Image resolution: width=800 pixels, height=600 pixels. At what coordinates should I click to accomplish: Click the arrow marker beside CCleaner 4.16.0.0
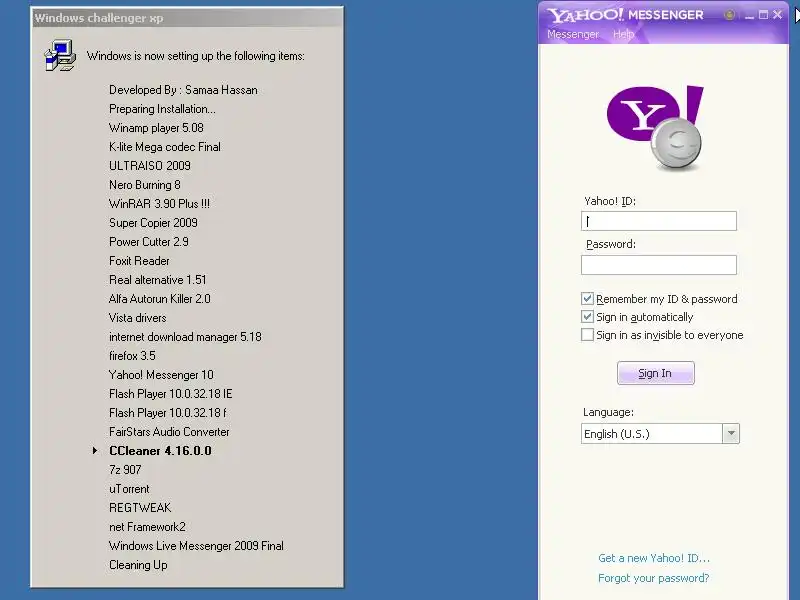[95, 451]
